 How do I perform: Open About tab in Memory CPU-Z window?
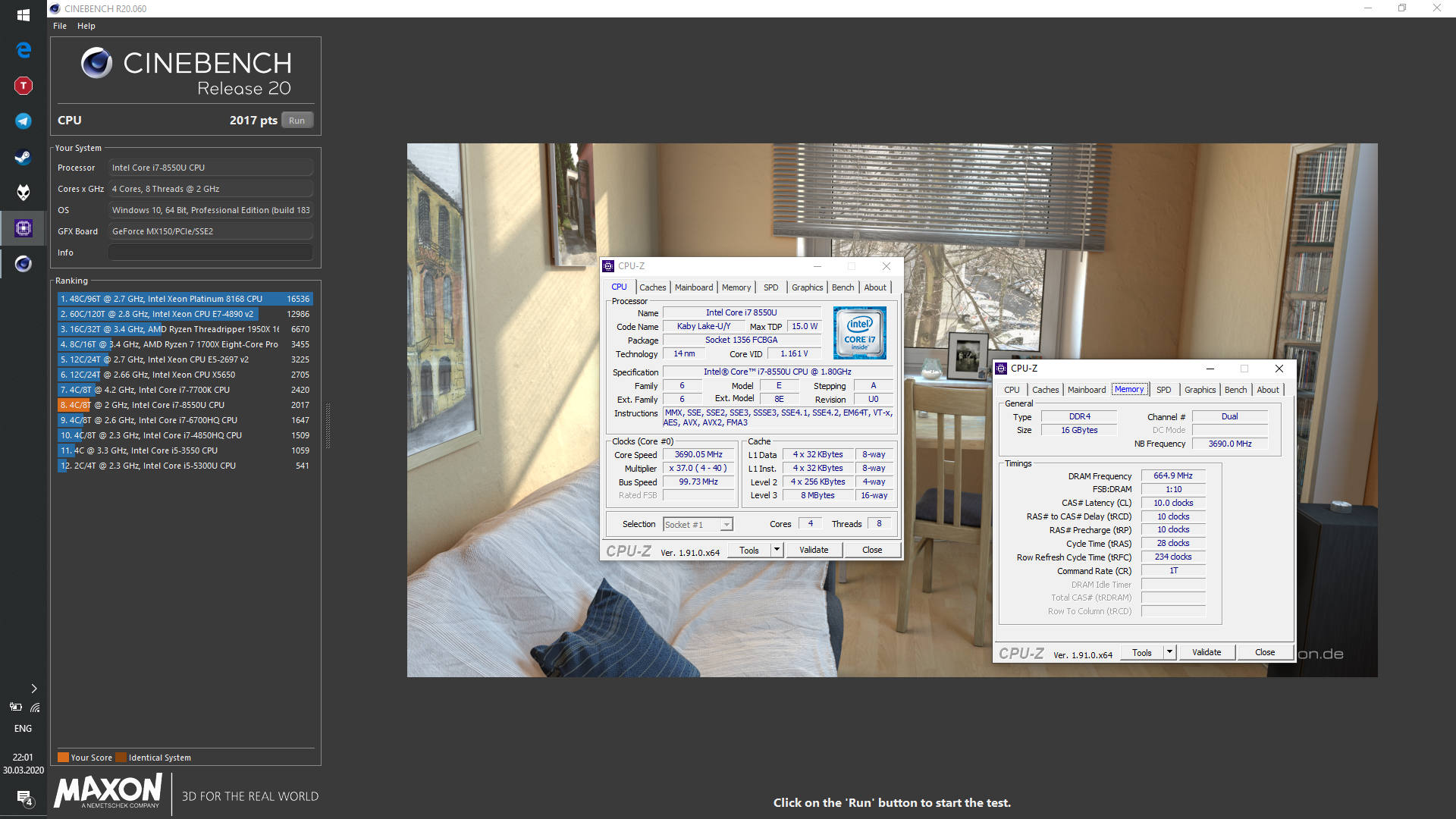[x=1268, y=390]
